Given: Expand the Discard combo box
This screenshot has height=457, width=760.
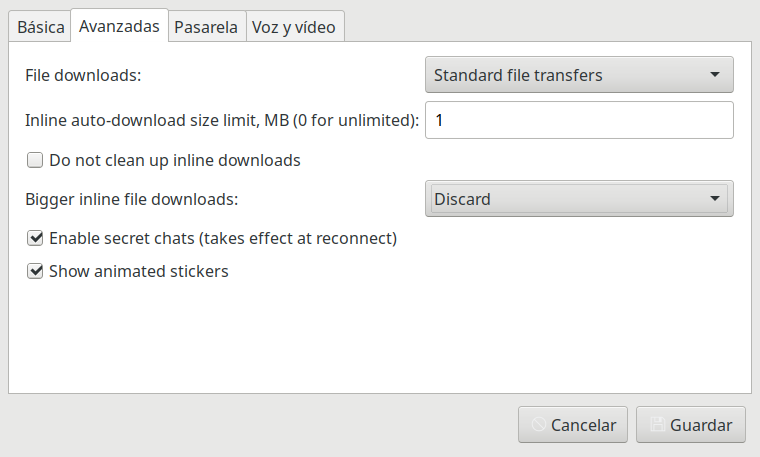Looking at the screenshot, I should click(579, 199).
